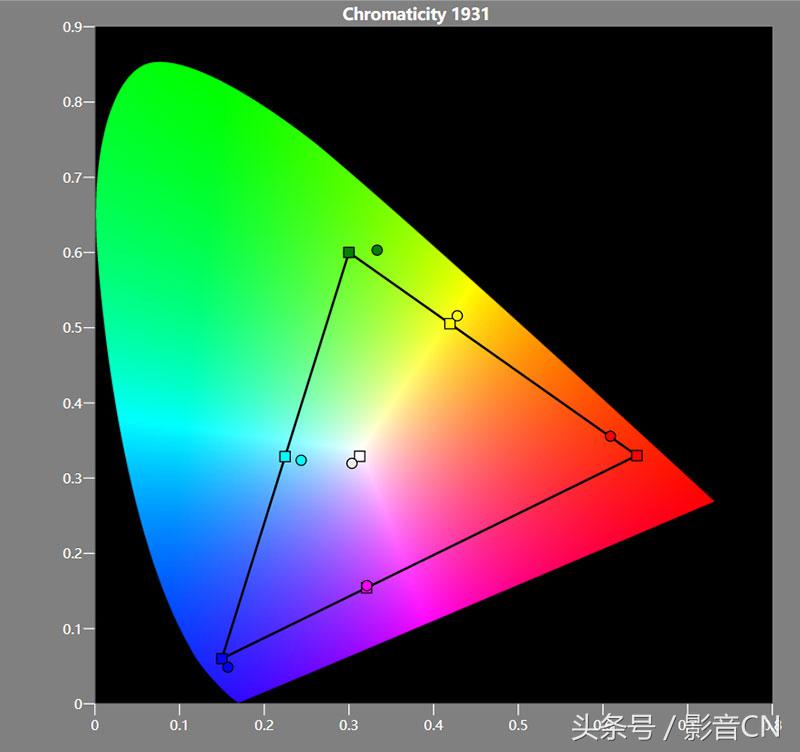
Task: Click the 0.5 label on vertical axis
Action: (x=72, y=328)
